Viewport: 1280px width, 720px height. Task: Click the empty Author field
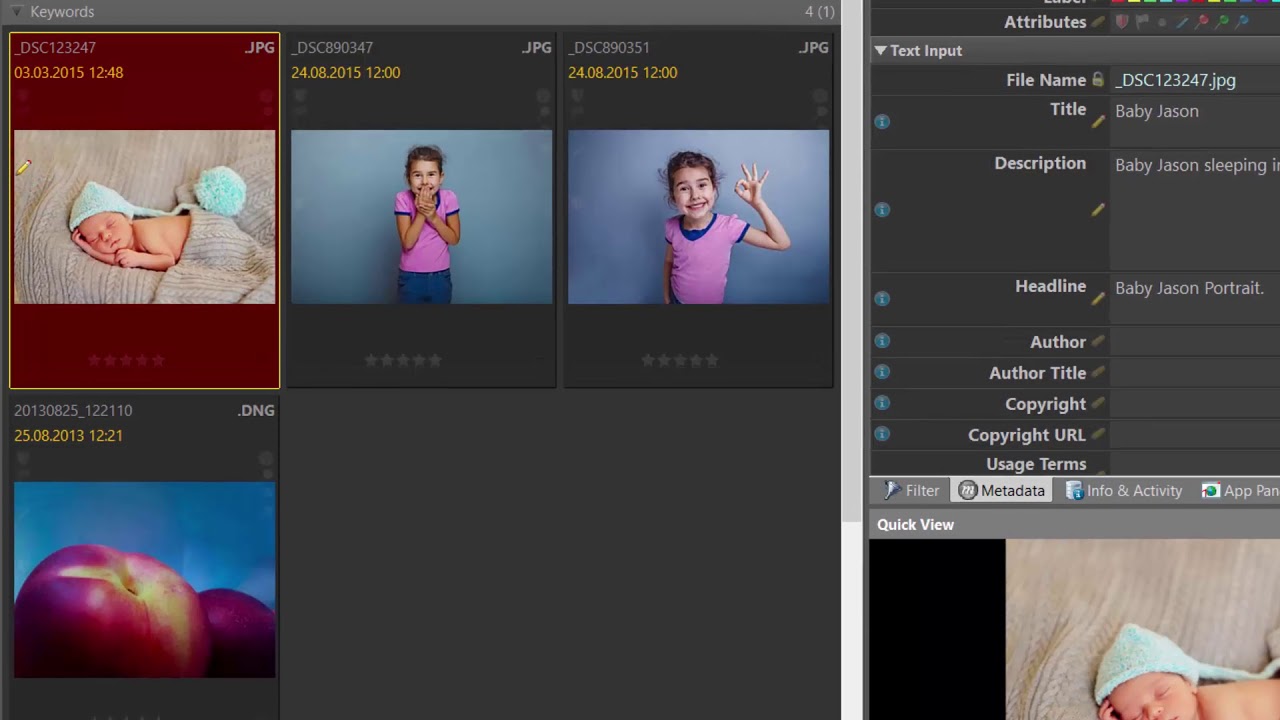[1195, 341]
